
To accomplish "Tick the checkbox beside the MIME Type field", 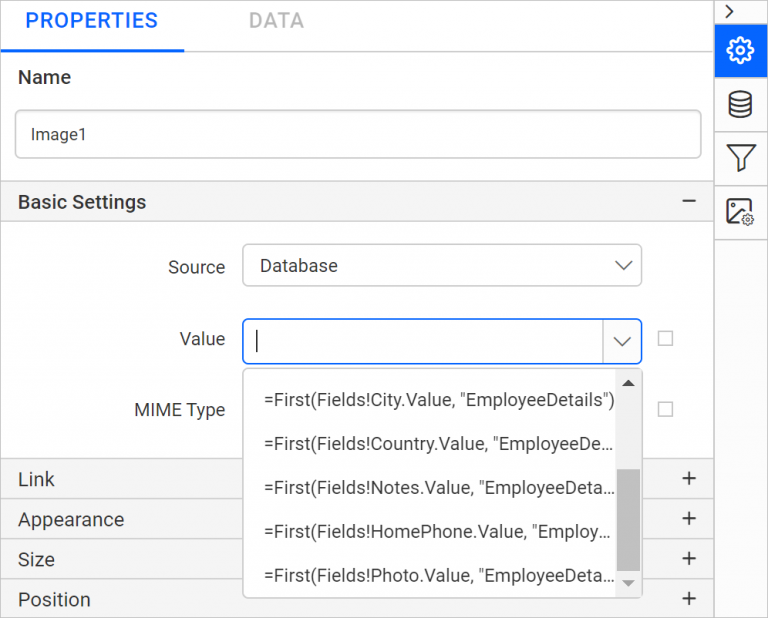I will tap(665, 409).
